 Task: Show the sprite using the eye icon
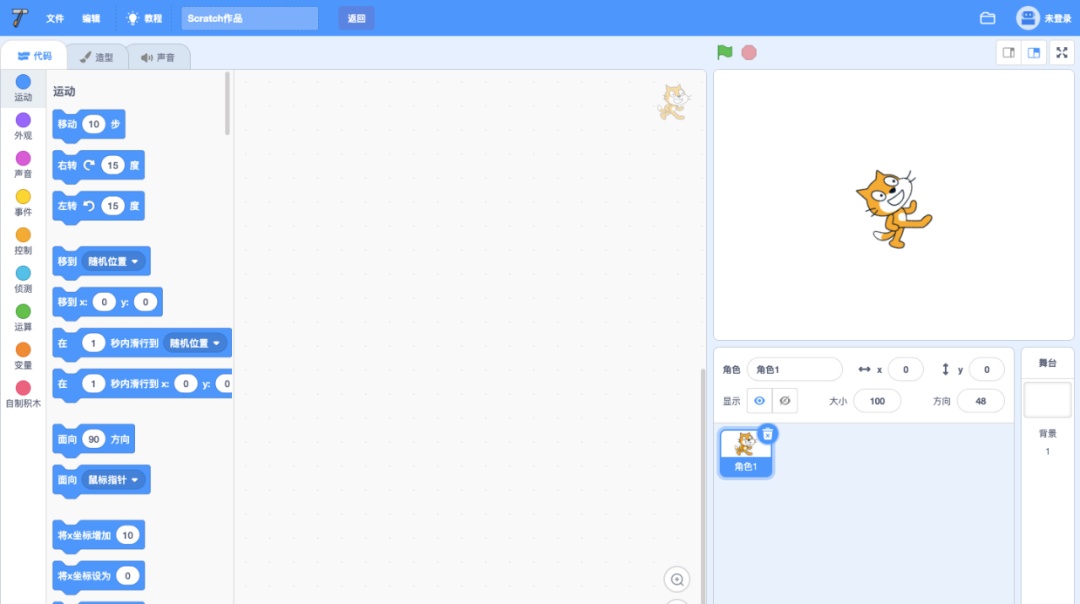pyautogui.click(x=759, y=401)
